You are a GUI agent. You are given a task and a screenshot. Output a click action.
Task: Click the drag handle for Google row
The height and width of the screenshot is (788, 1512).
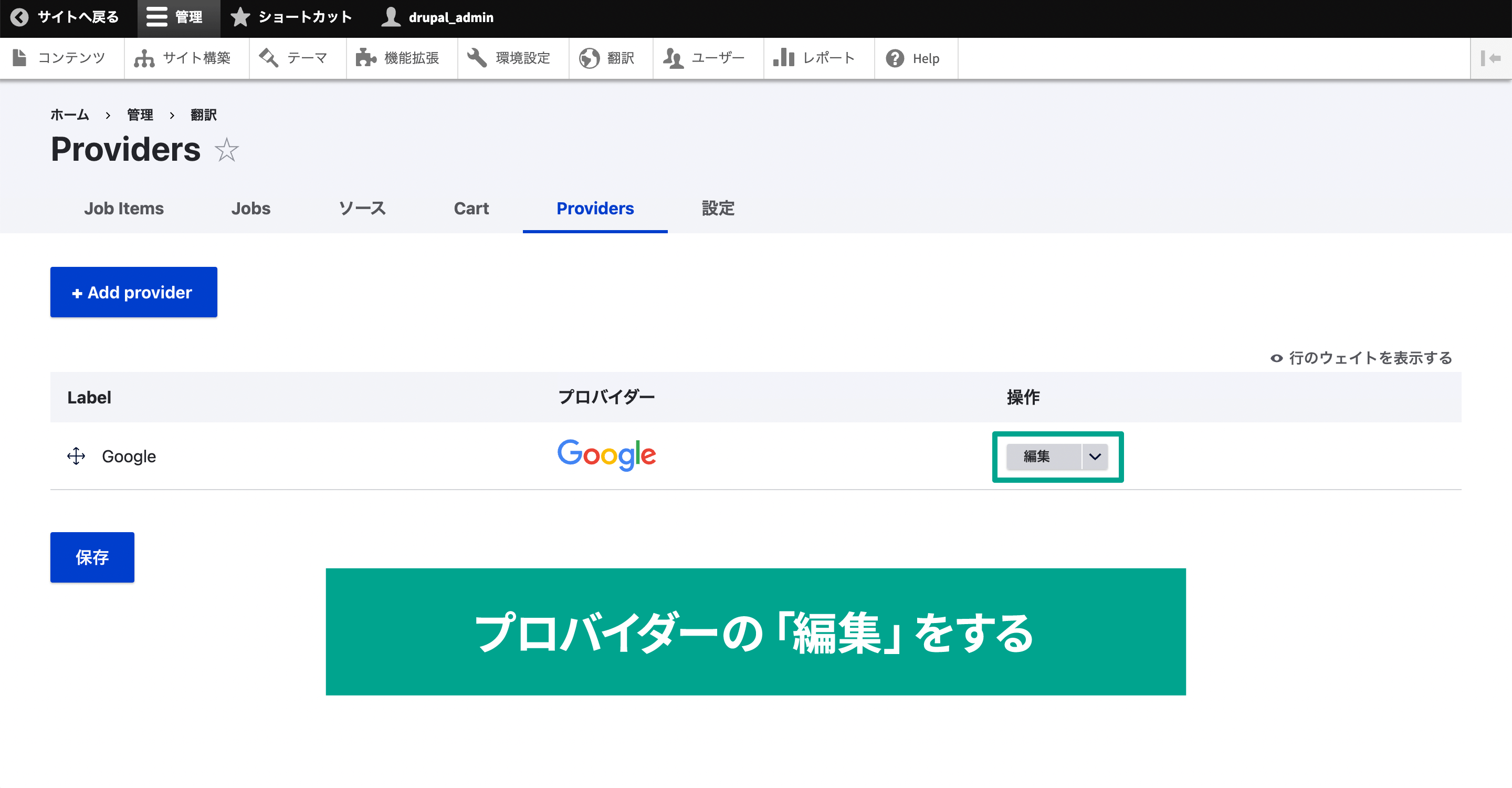[76, 456]
